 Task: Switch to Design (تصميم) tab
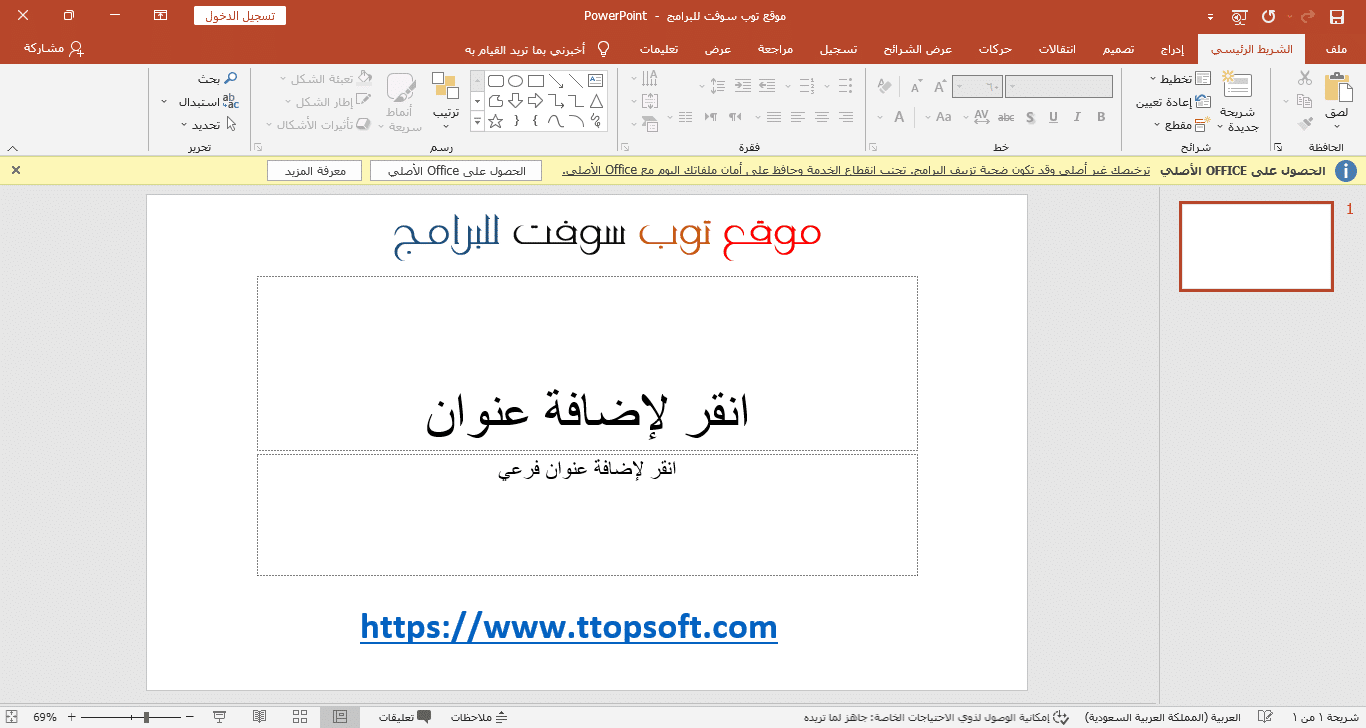[x=1119, y=49]
